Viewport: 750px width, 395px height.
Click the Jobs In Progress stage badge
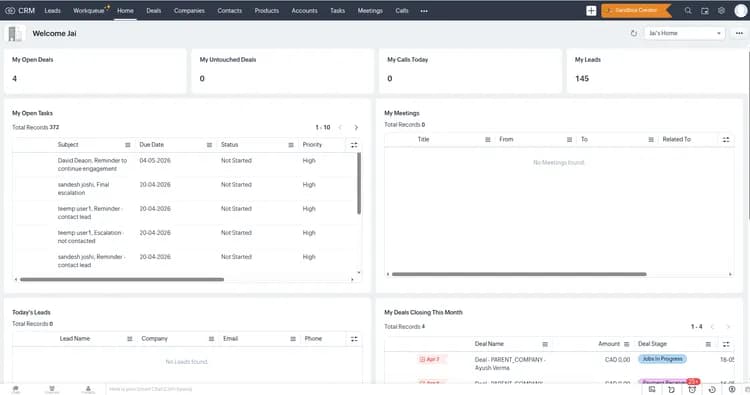(x=662, y=359)
